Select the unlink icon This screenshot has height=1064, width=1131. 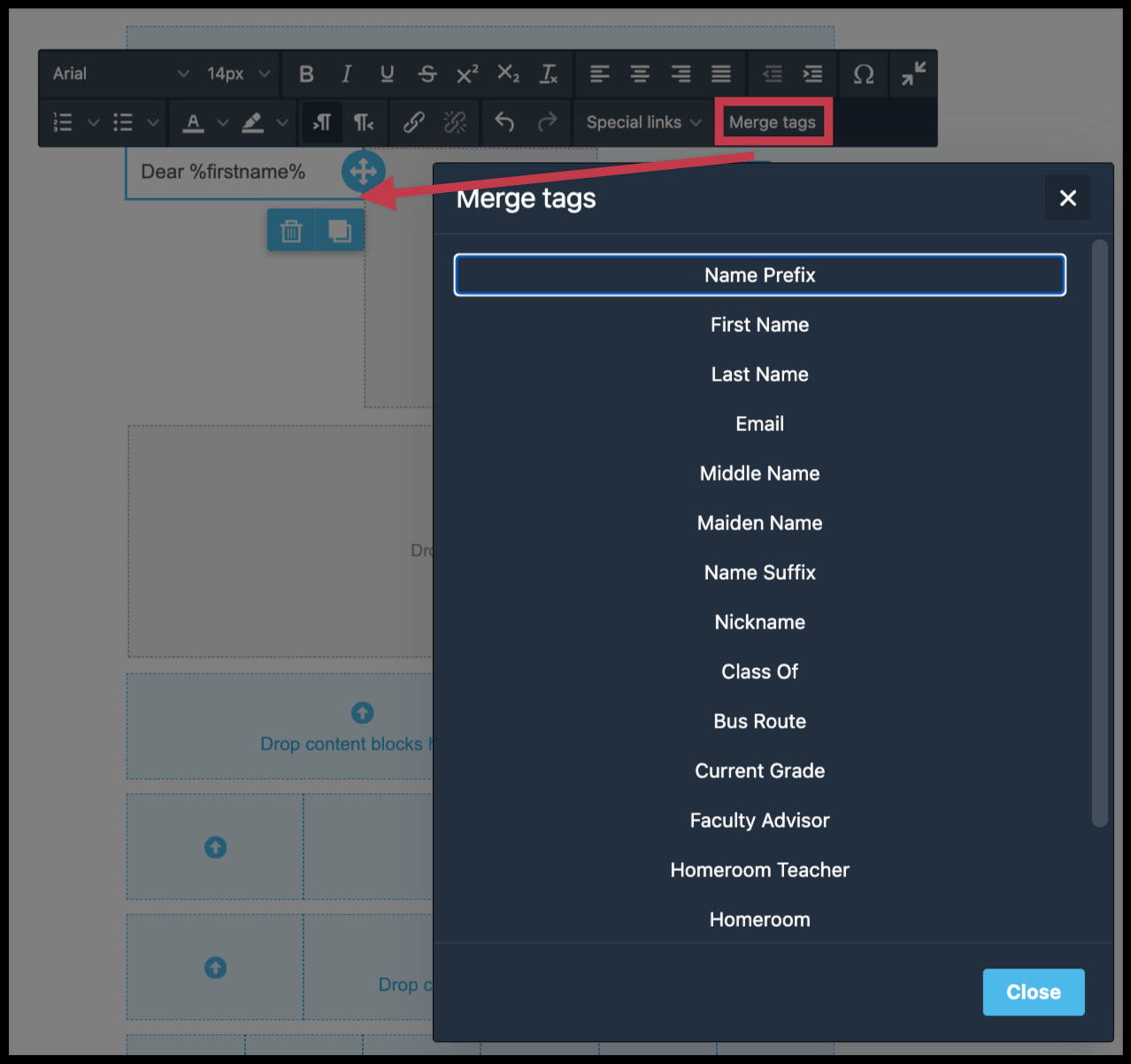point(455,122)
